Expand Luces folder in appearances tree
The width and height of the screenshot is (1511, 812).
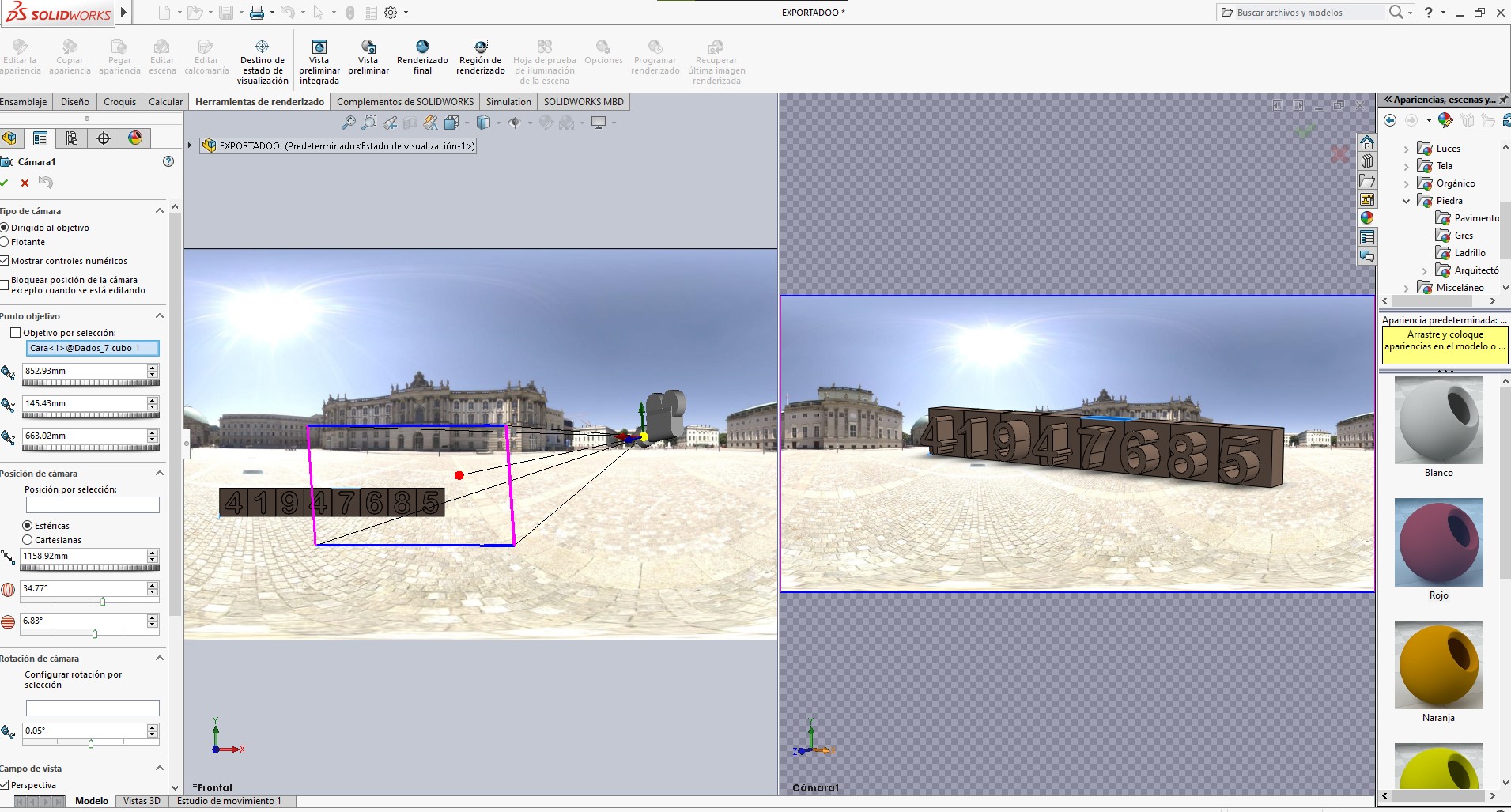(1406, 149)
